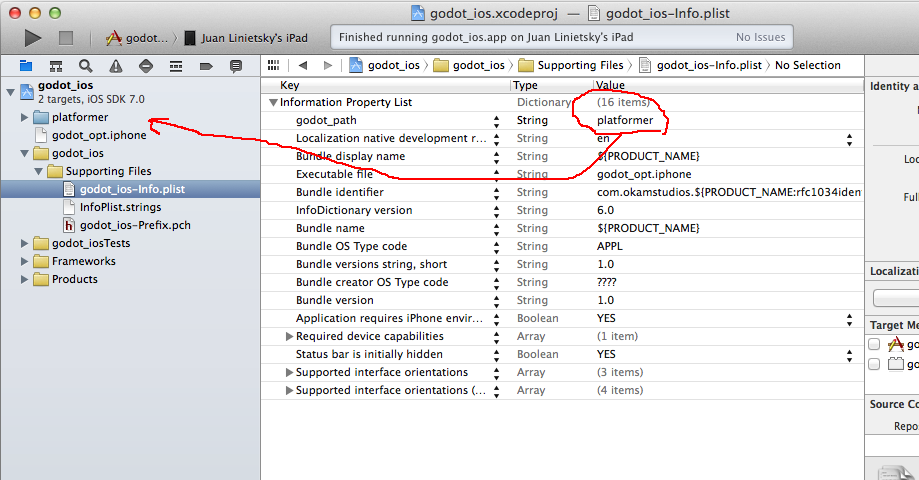Open the Project navigator folder icon
919x480 pixels.
26,66
